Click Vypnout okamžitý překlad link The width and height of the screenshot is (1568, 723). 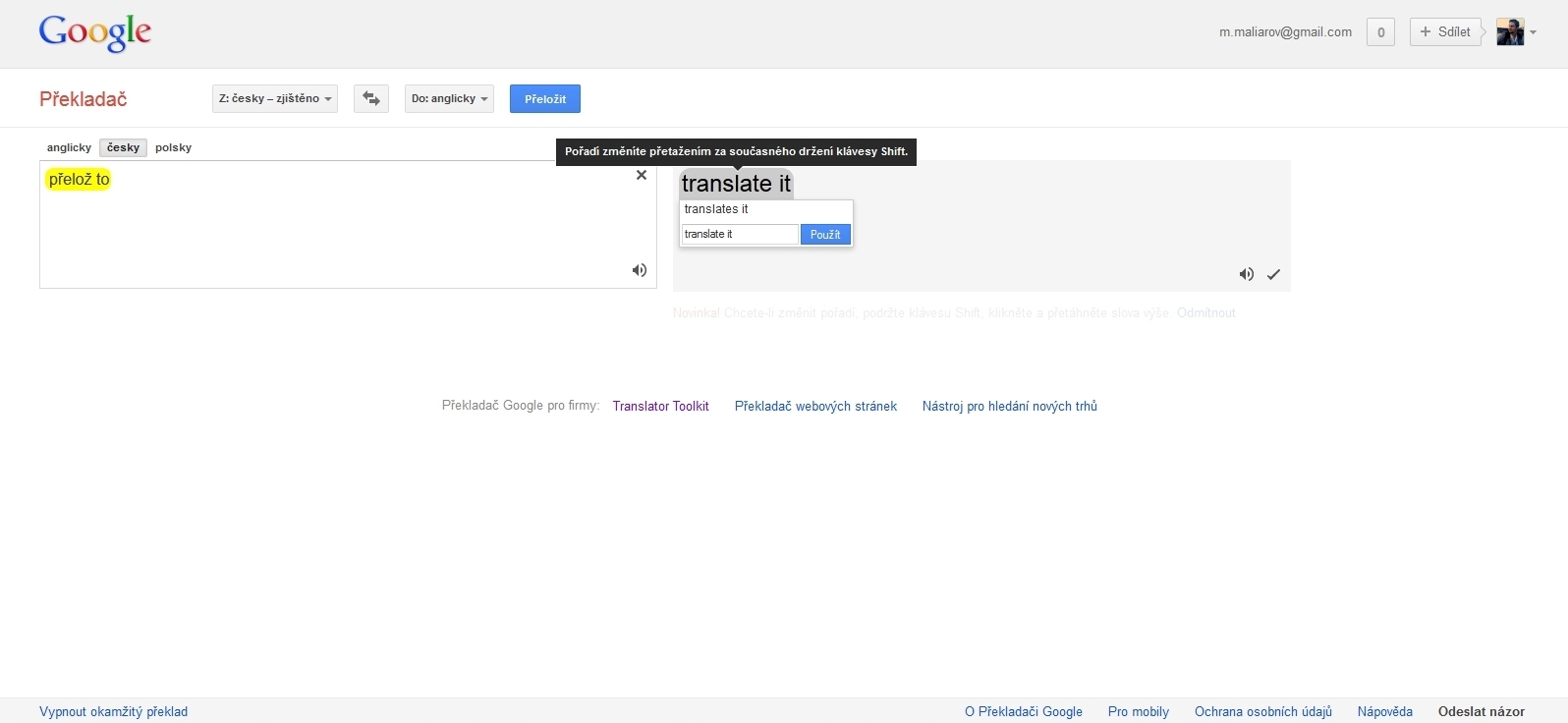[x=113, y=711]
